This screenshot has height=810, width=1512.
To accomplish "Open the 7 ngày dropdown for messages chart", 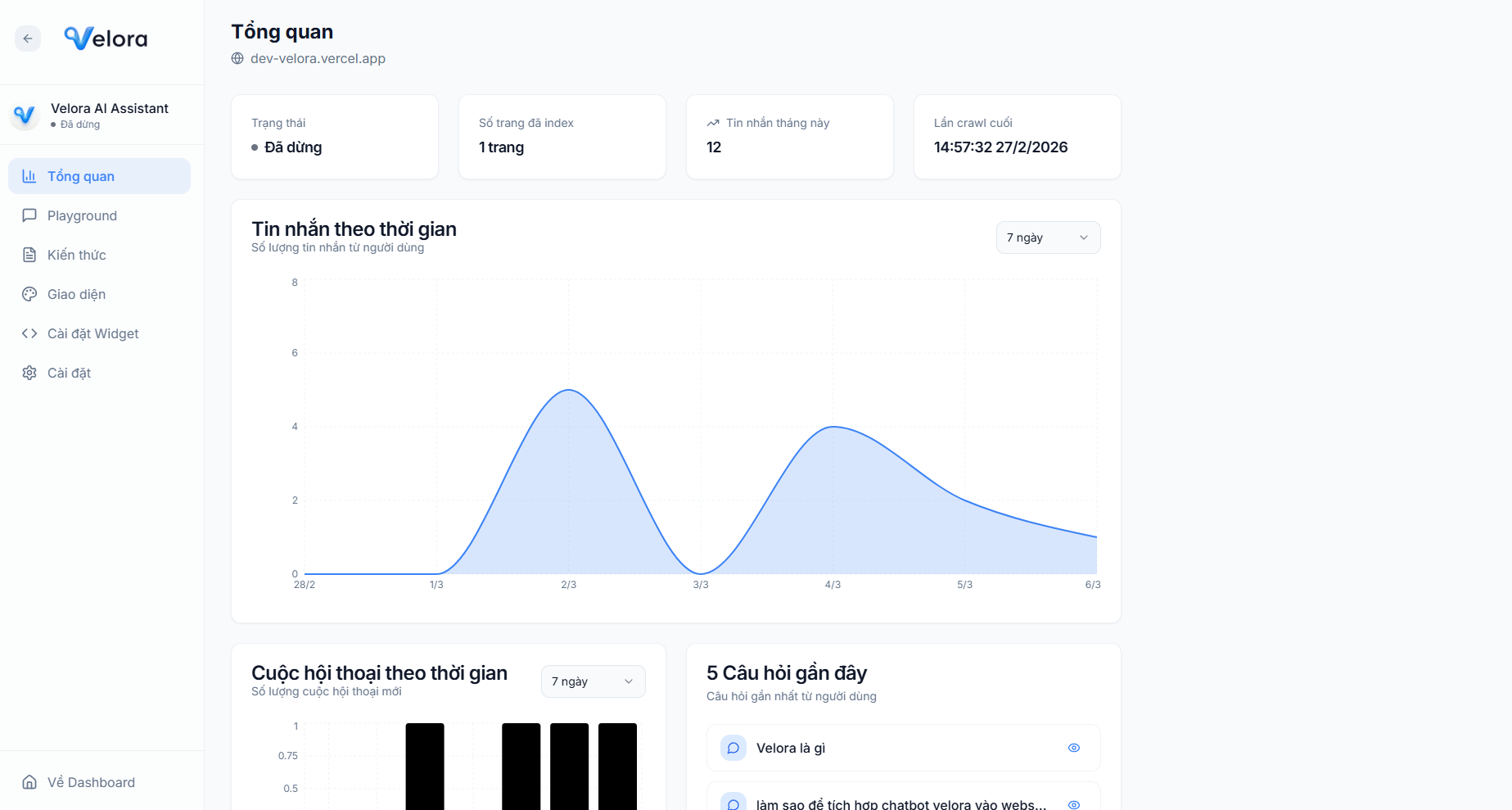I will pos(1047,238).
